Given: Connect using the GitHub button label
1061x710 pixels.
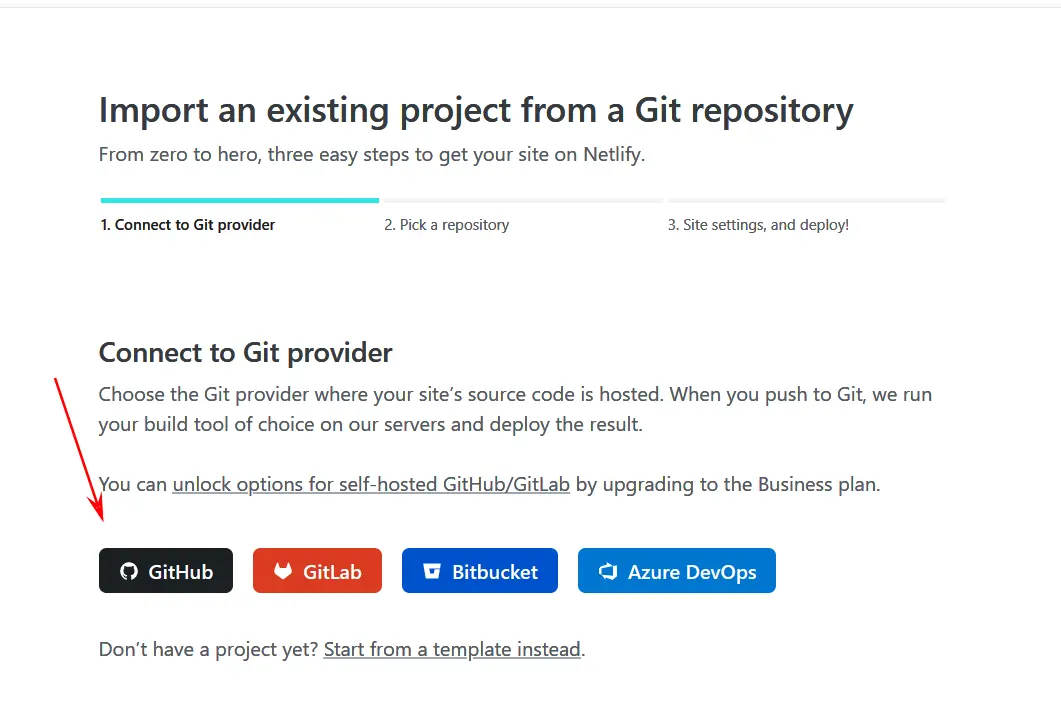Looking at the screenshot, I should 181,572.
